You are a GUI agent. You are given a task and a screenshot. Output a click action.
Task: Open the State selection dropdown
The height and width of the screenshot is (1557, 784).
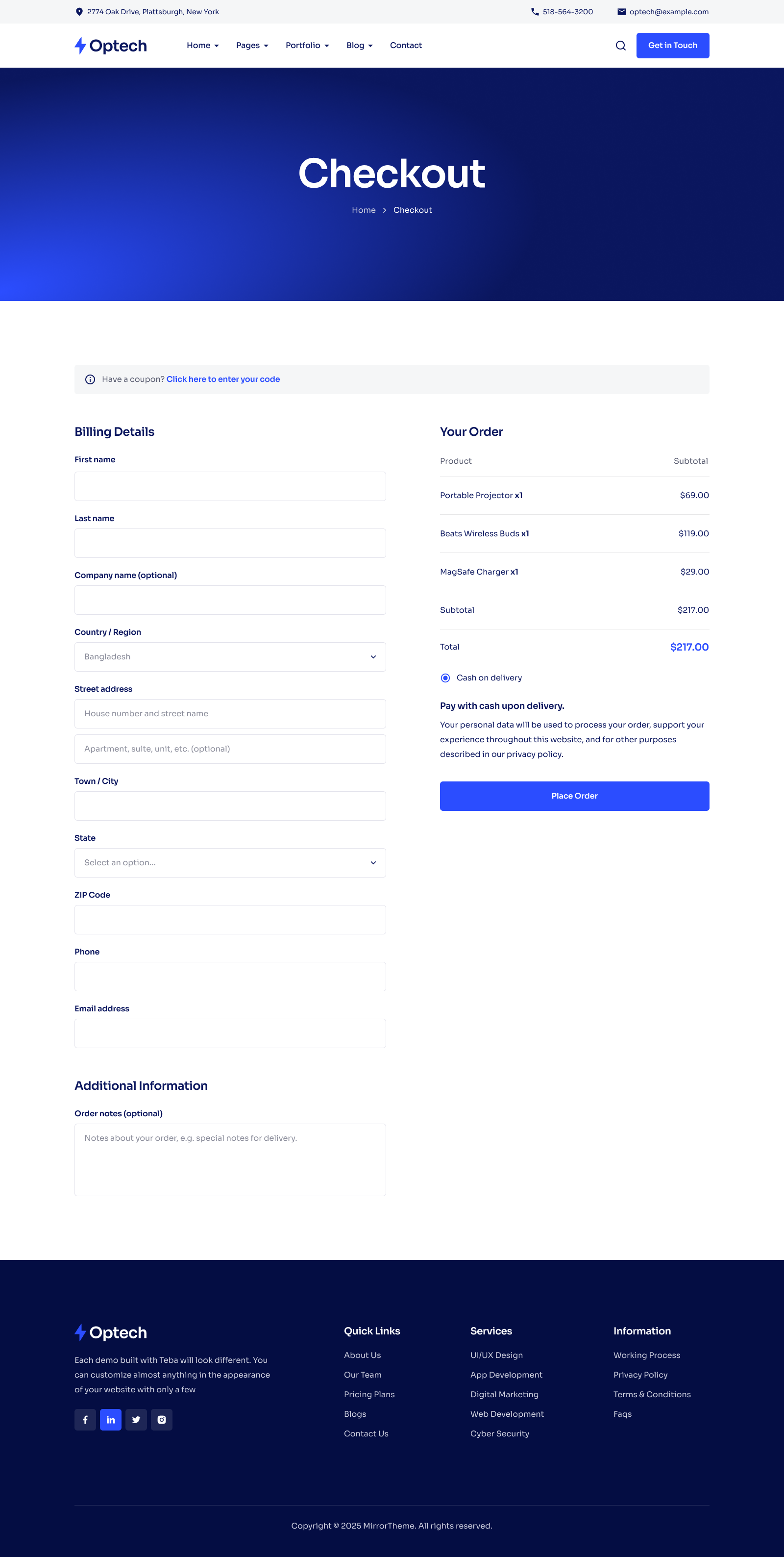click(x=229, y=862)
